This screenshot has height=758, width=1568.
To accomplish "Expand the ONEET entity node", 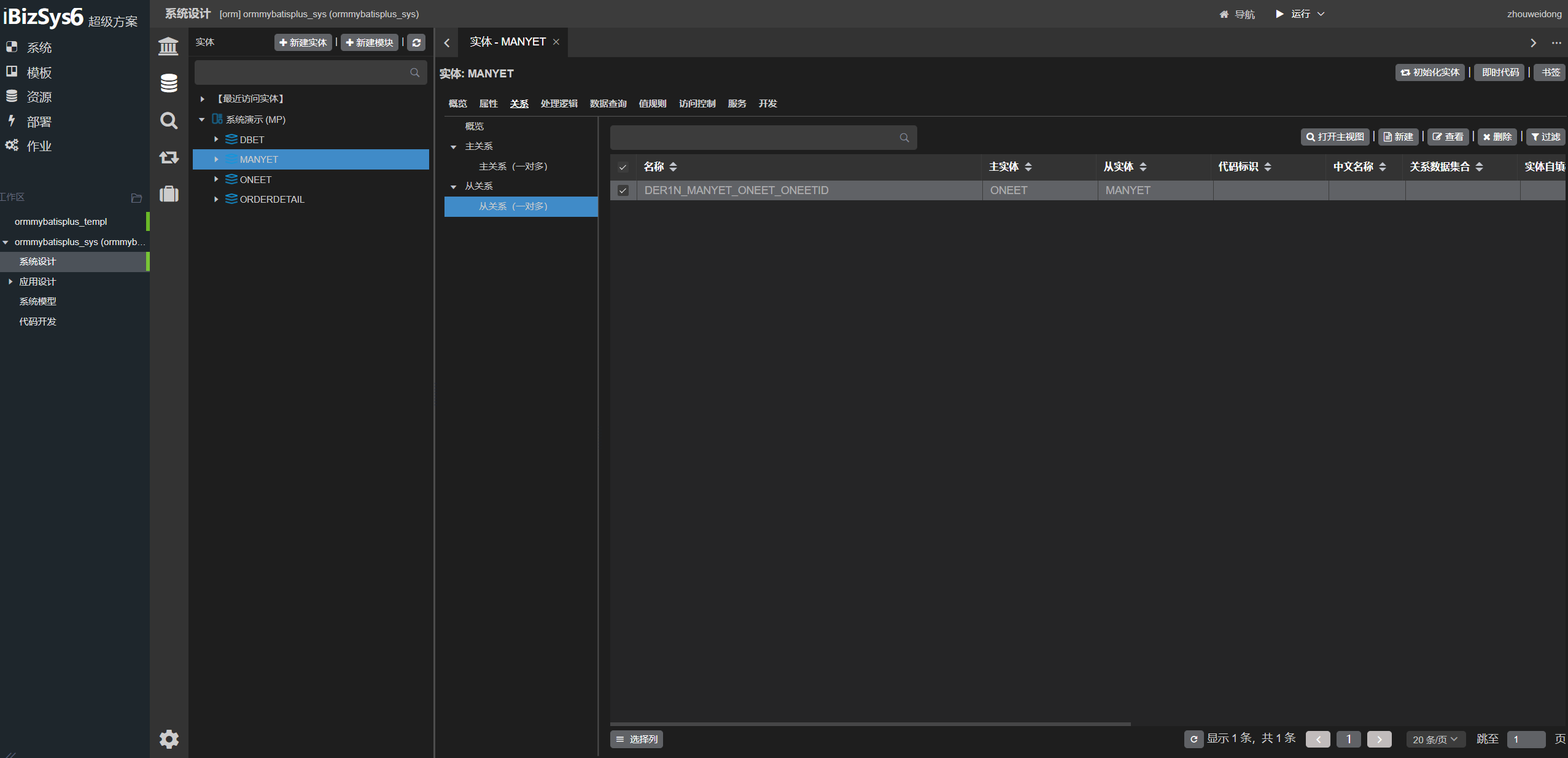I will (216, 179).
